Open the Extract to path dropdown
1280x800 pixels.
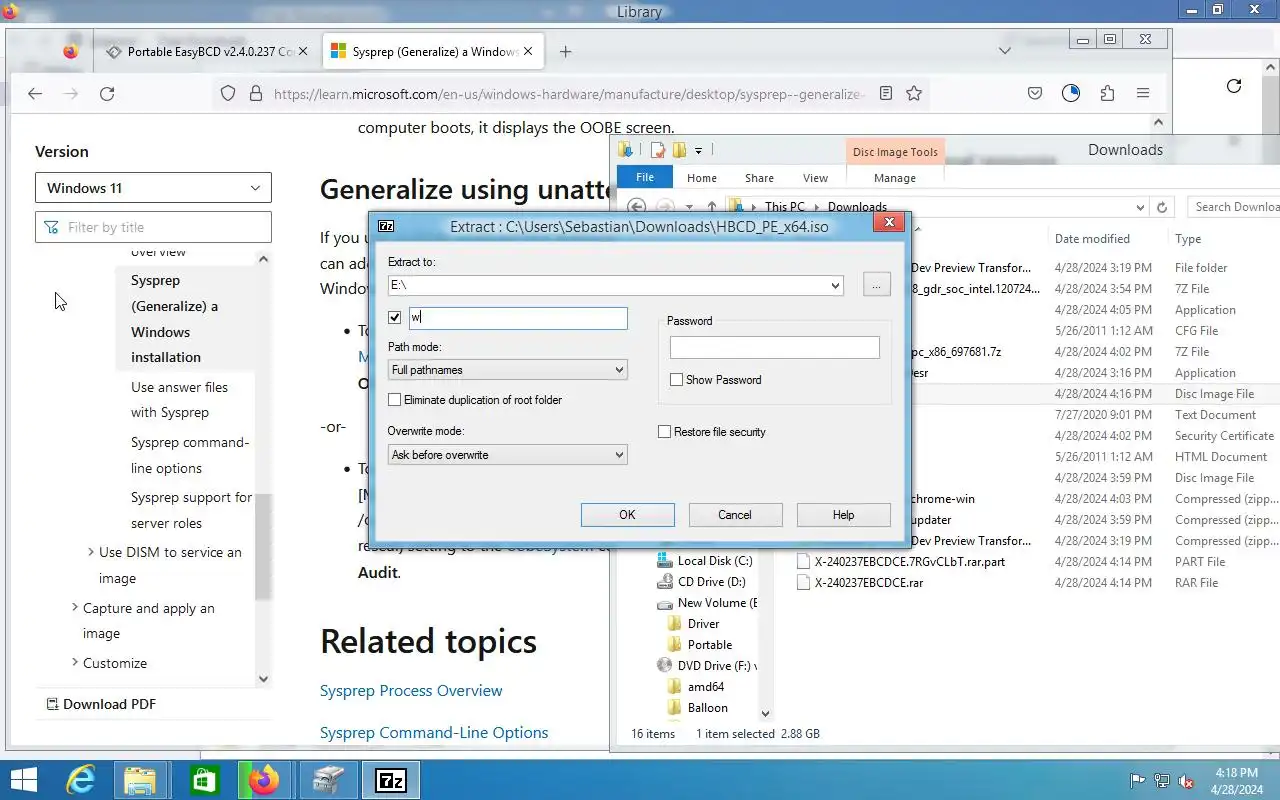[835, 286]
